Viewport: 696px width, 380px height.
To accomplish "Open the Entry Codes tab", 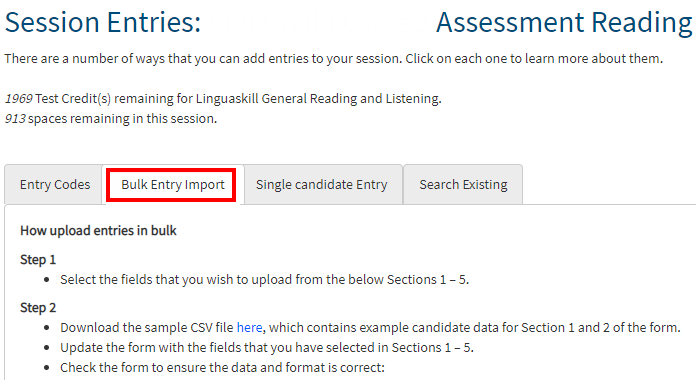I will tap(53, 185).
